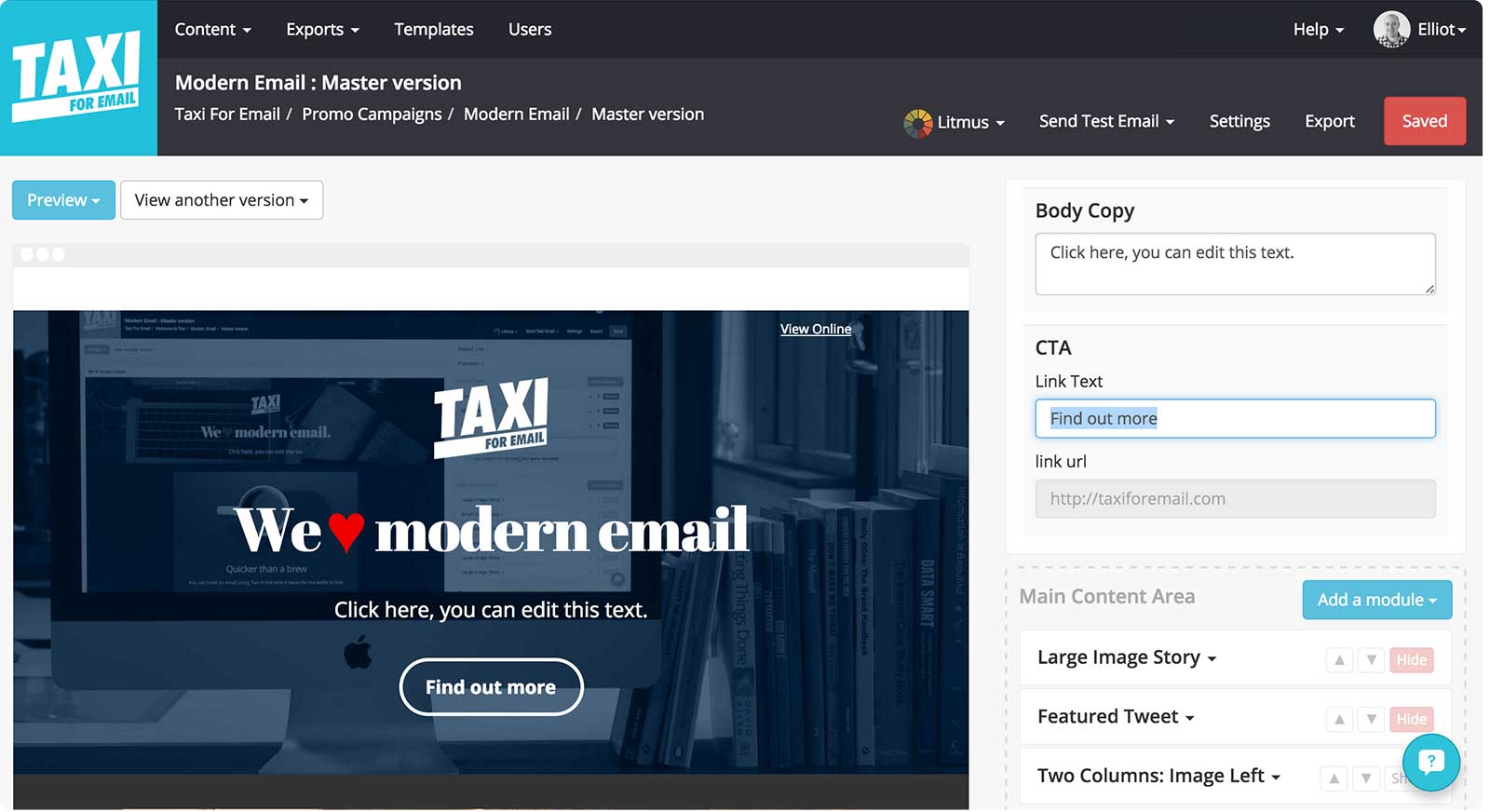Click the We love modern email headline
The height and width of the screenshot is (812, 1490).
pyautogui.click(x=491, y=530)
